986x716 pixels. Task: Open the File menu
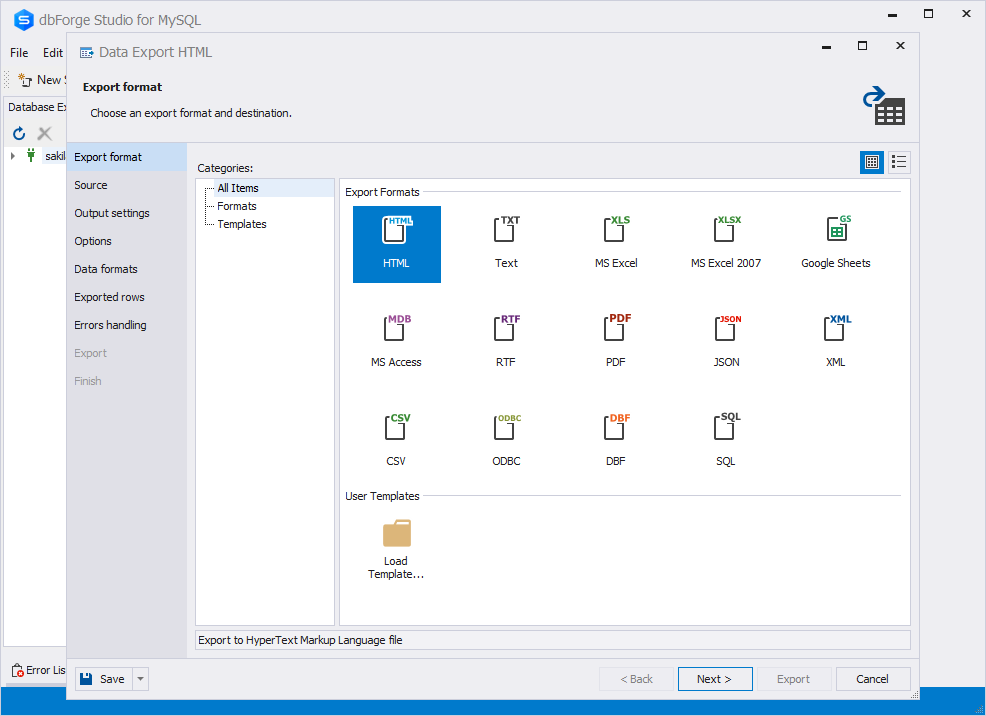19,53
